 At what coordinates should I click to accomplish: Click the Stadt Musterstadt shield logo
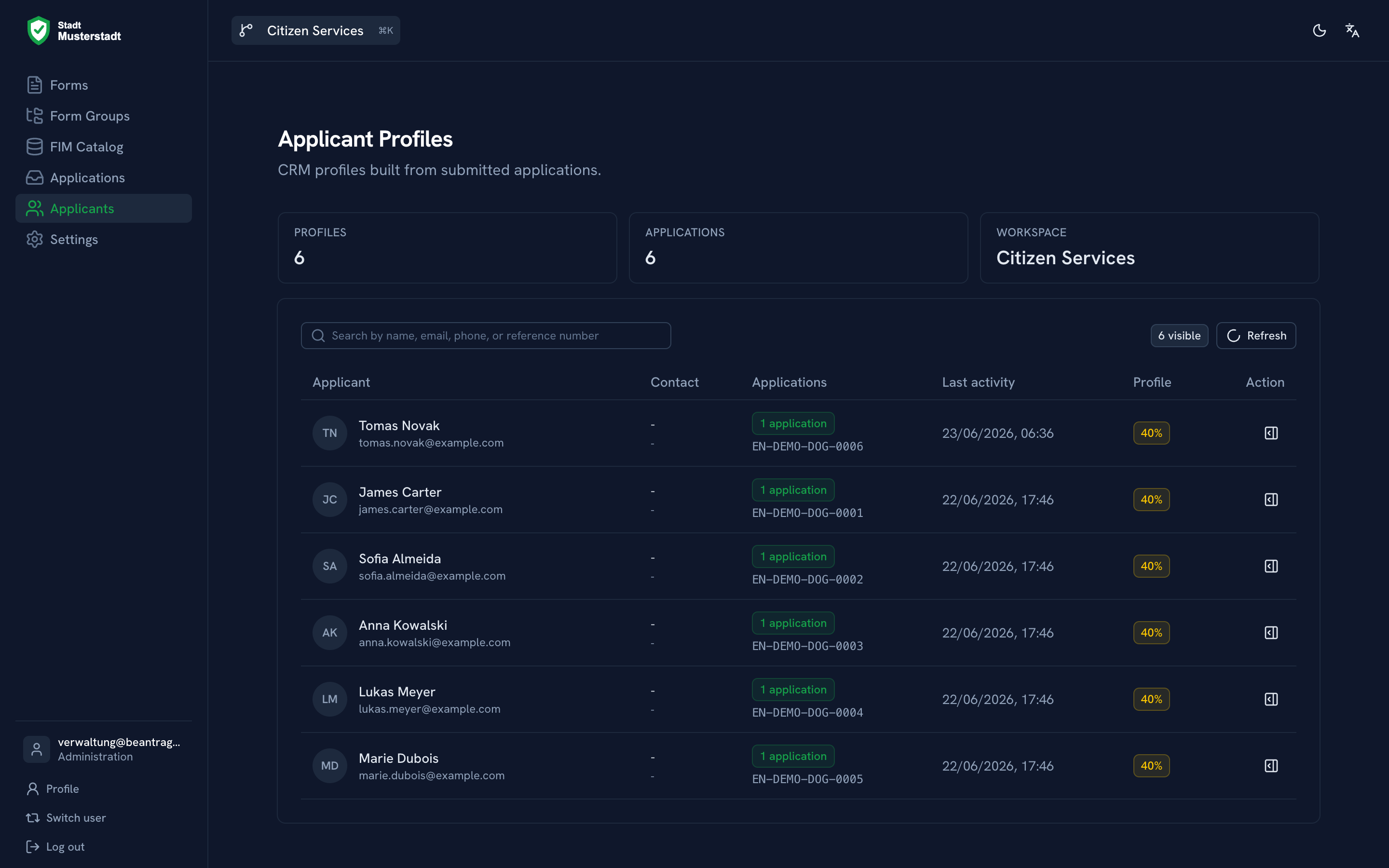pyautogui.click(x=39, y=30)
